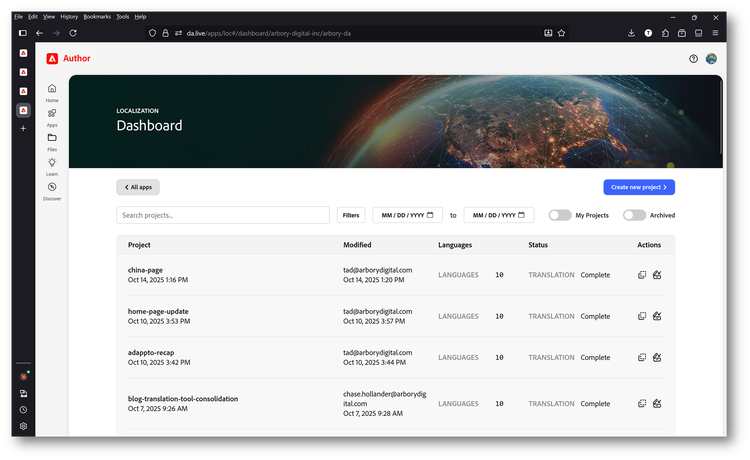Viewport: 750px width, 460px height.
Task: Open the end date calendar picker
Action: click(x=521, y=215)
